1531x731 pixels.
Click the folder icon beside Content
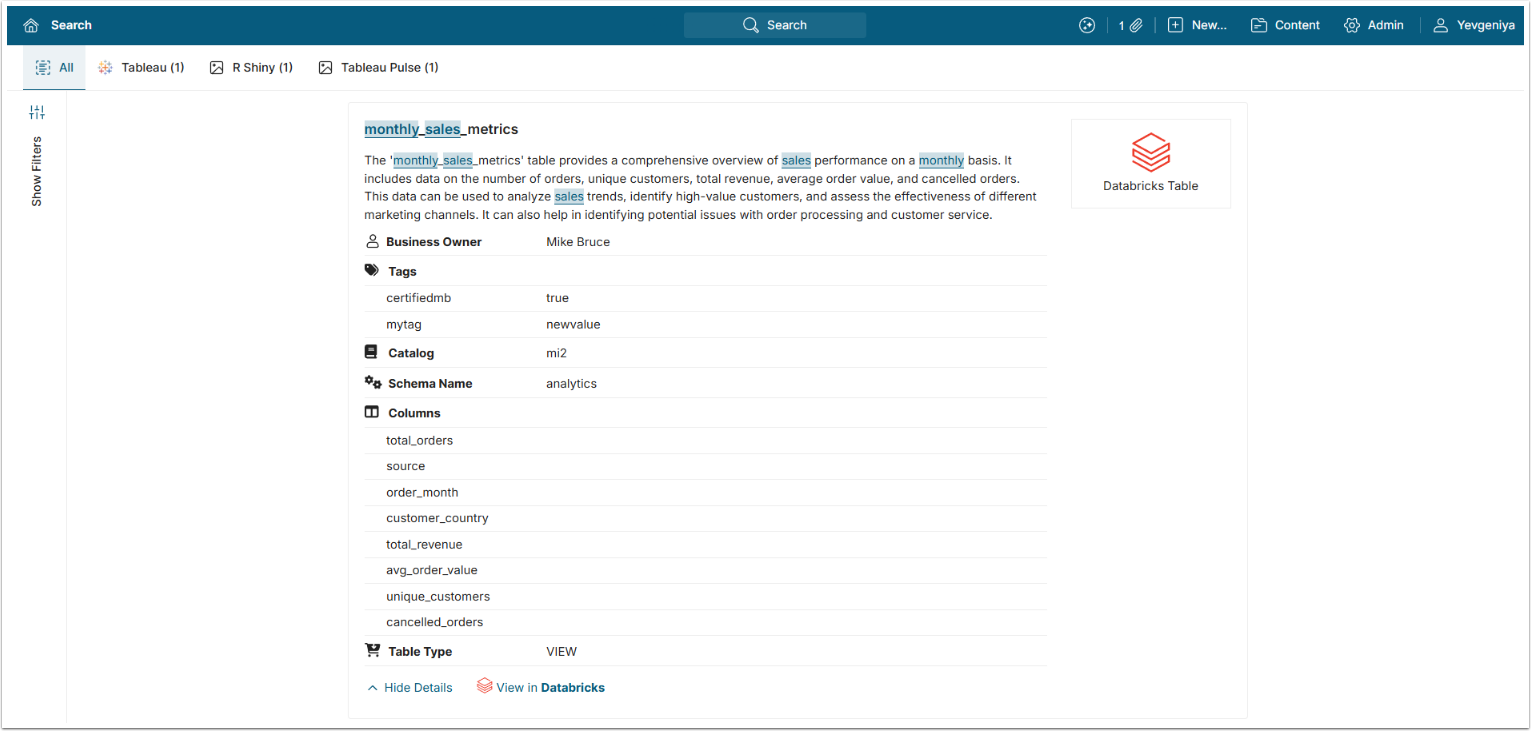click(x=1259, y=25)
